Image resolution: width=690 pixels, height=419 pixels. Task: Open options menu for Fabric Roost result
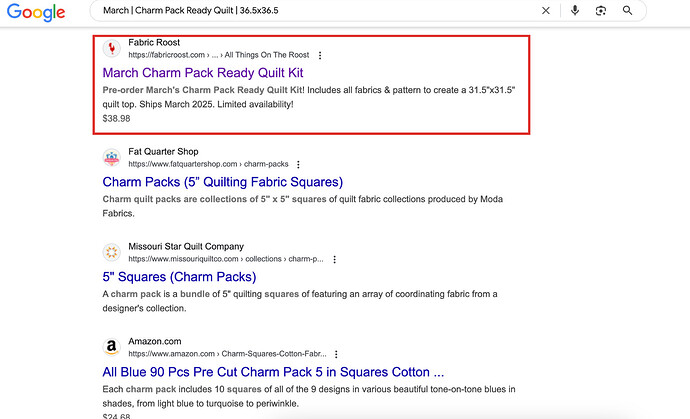click(320, 55)
